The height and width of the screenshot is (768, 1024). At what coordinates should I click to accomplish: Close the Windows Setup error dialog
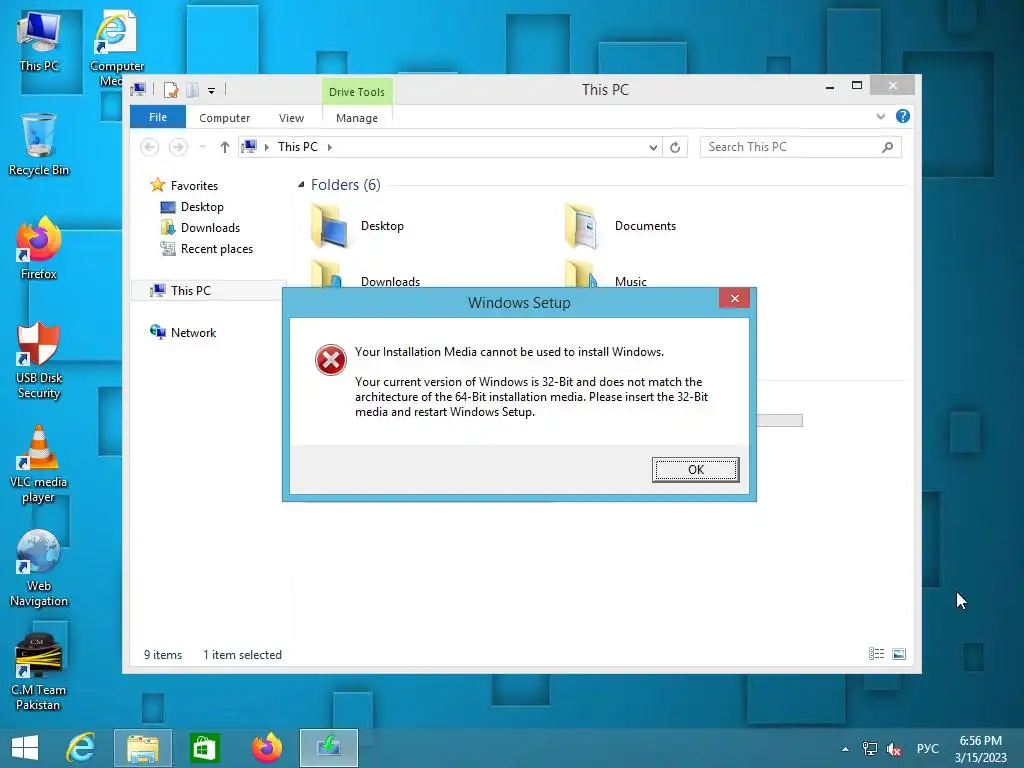(735, 298)
